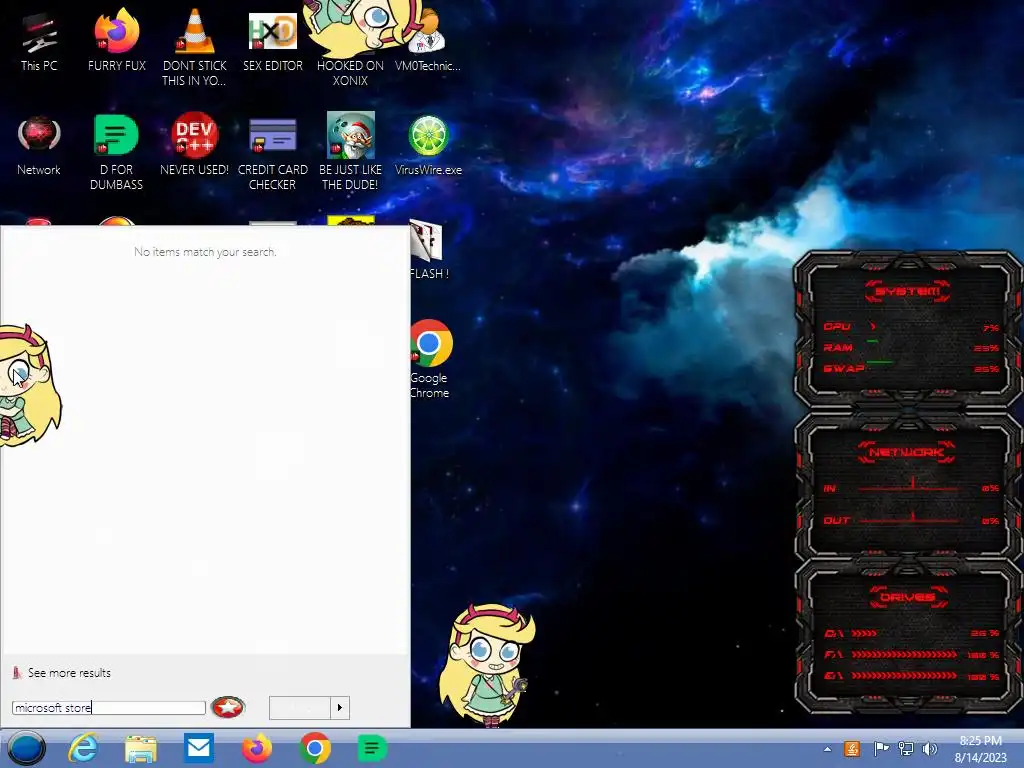Open the VLC cone desktop shortcut
Viewport: 1024px width, 768px height.
(x=194, y=47)
